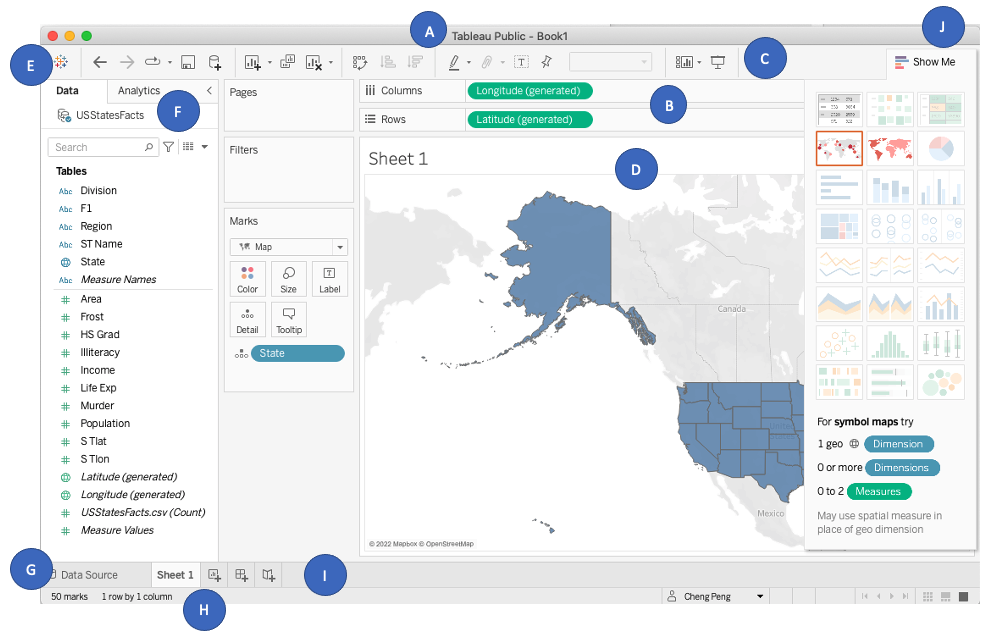Select the symbol map chart in Show Me
Viewport: 989px width, 636px height.
(x=839, y=149)
